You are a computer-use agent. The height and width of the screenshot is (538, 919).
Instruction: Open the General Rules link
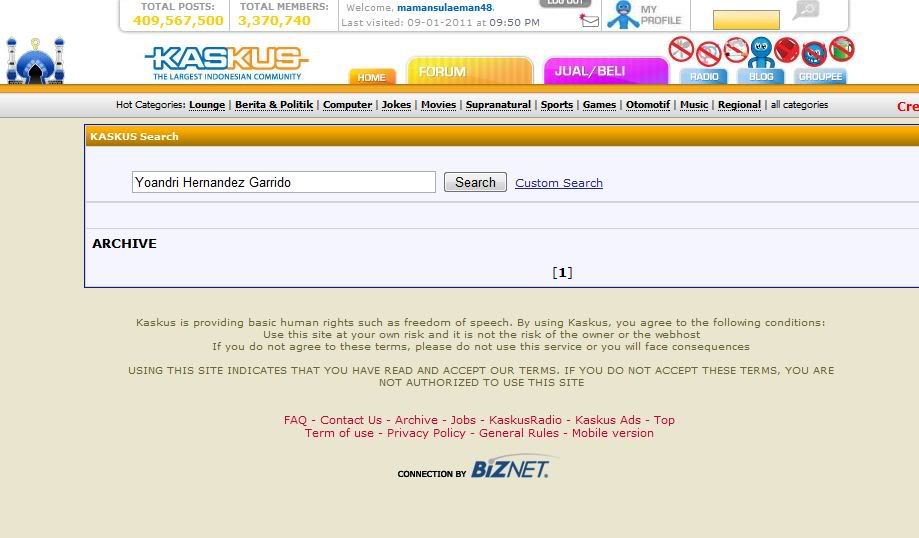point(519,433)
